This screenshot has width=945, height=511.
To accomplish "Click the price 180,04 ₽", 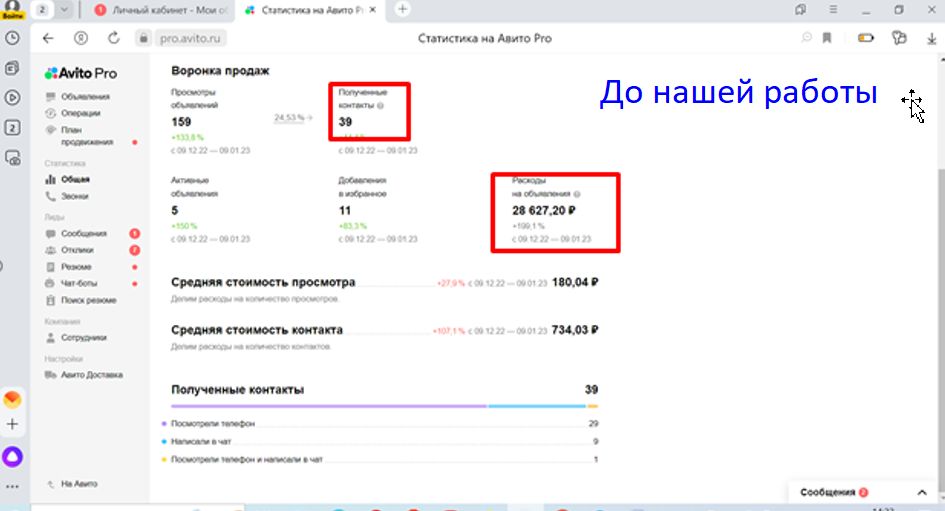I will pyautogui.click(x=574, y=282).
